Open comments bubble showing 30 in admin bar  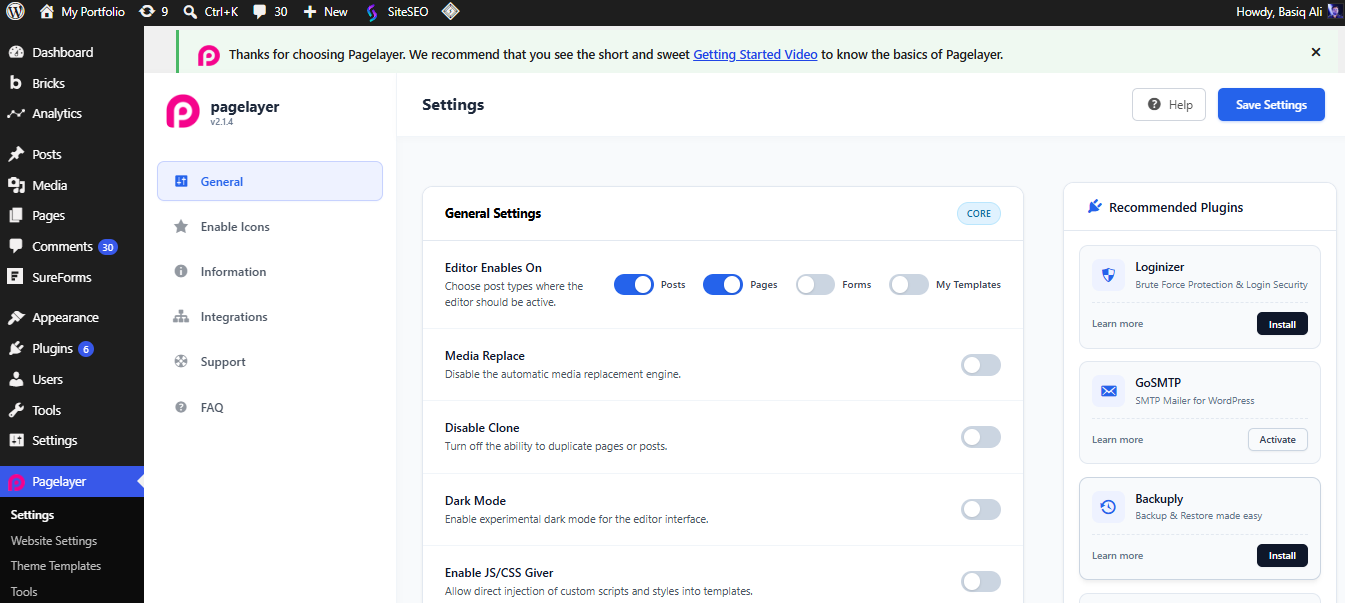tap(260, 12)
